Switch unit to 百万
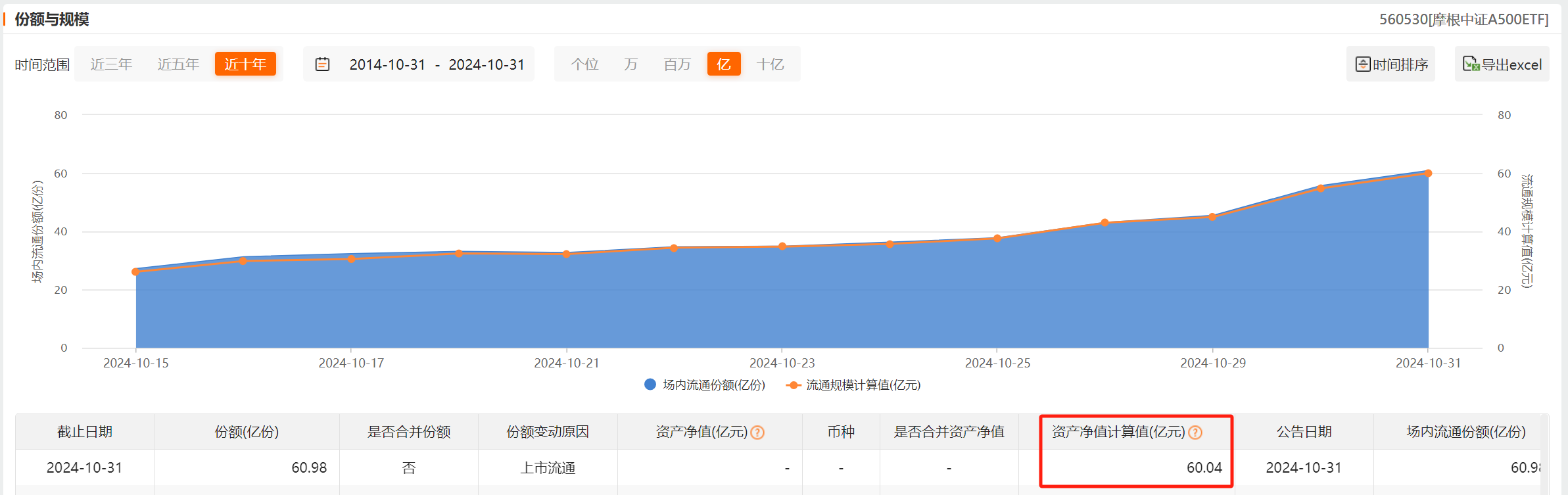The width and height of the screenshot is (1568, 495). 677,64
